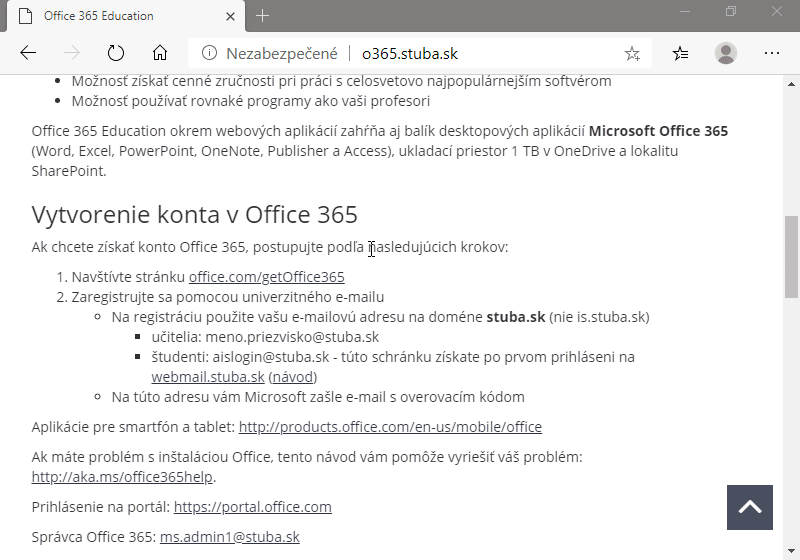Screen dimensions: 800x560
Task: Click the bold Microsoft Office 365 text
Action: (658, 131)
